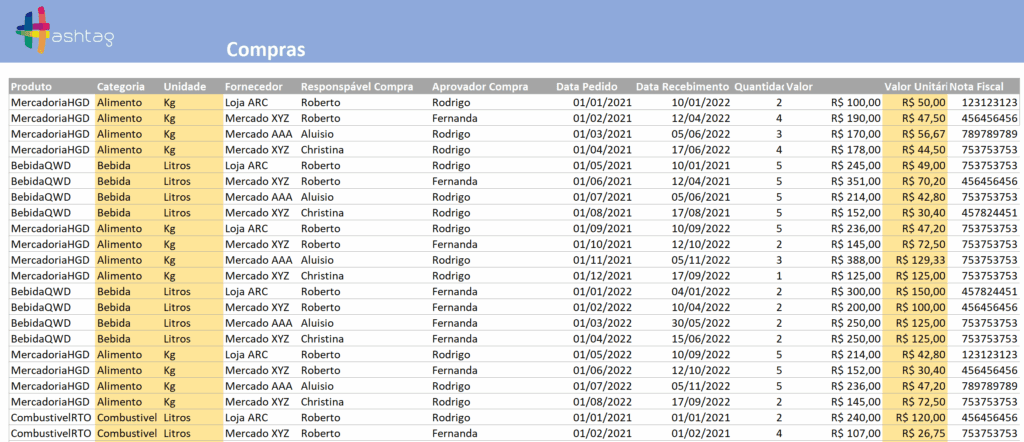
Task: Click the date cell 01/09/2021
Action: pos(602,229)
